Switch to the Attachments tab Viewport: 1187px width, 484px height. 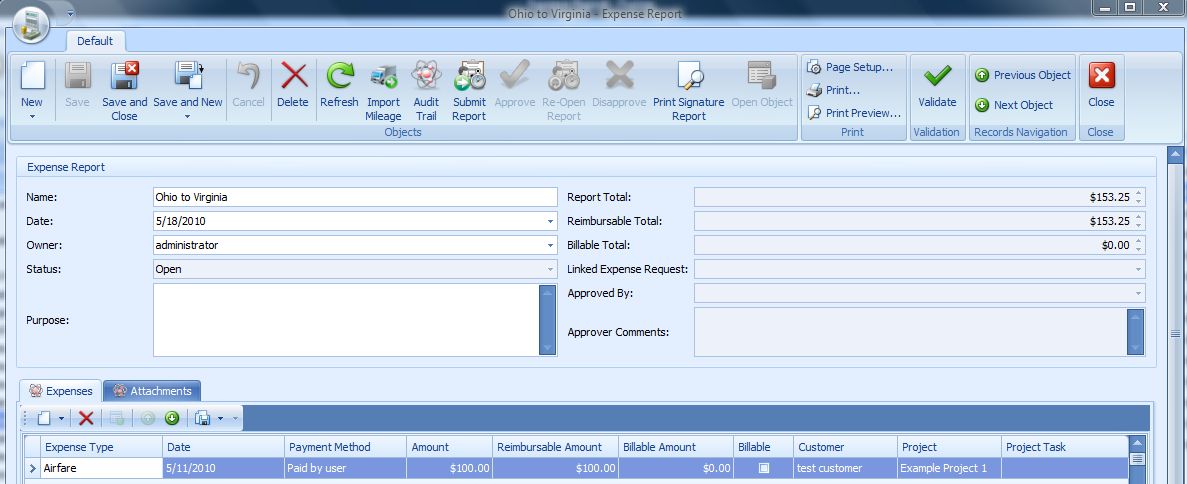(x=152, y=391)
